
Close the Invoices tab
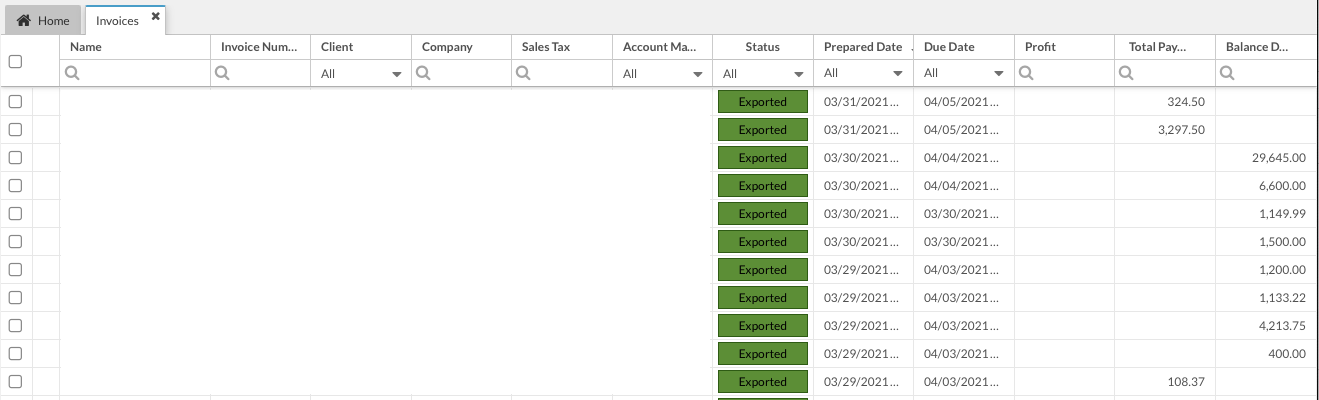tap(155, 16)
